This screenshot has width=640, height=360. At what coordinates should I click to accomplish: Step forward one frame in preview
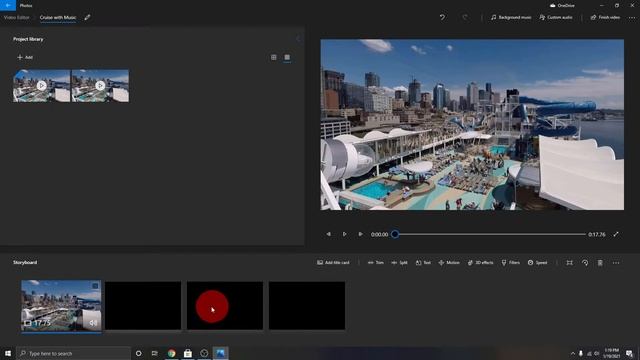(x=360, y=234)
